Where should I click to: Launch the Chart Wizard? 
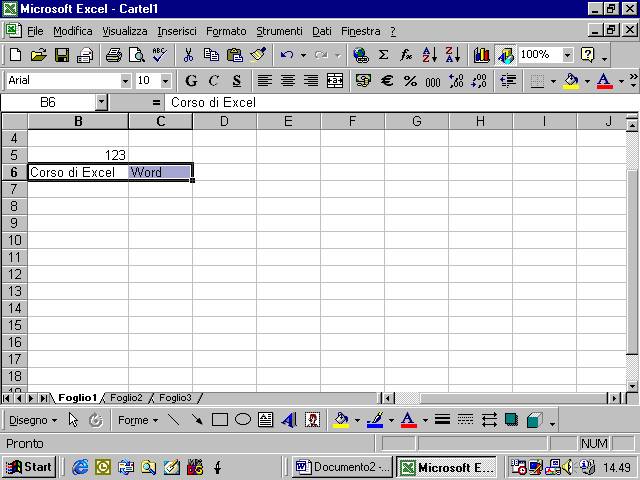[x=482, y=55]
